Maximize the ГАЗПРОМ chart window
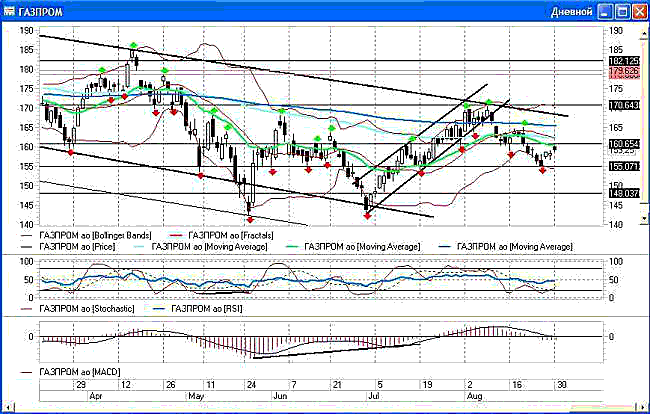 point(622,12)
